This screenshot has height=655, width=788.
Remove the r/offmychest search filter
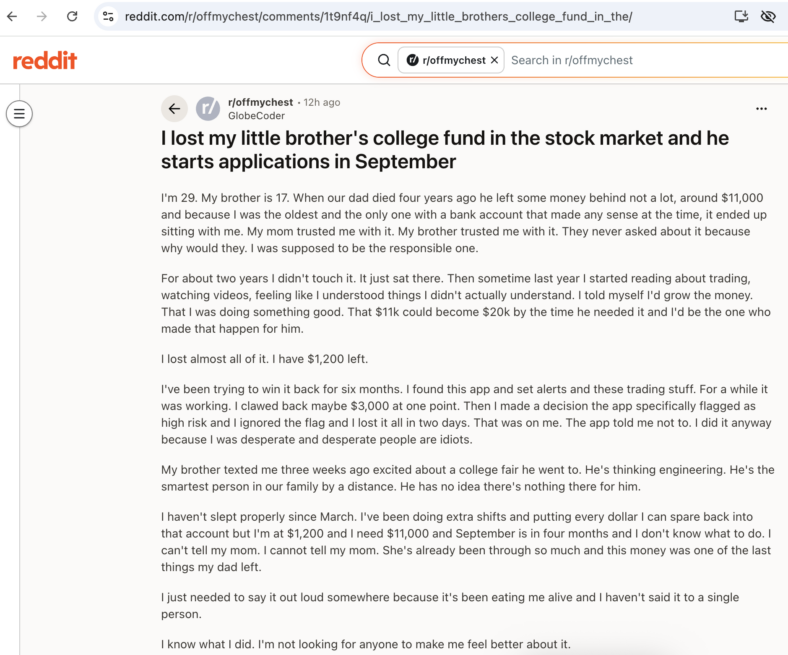(x=495, y=60)
